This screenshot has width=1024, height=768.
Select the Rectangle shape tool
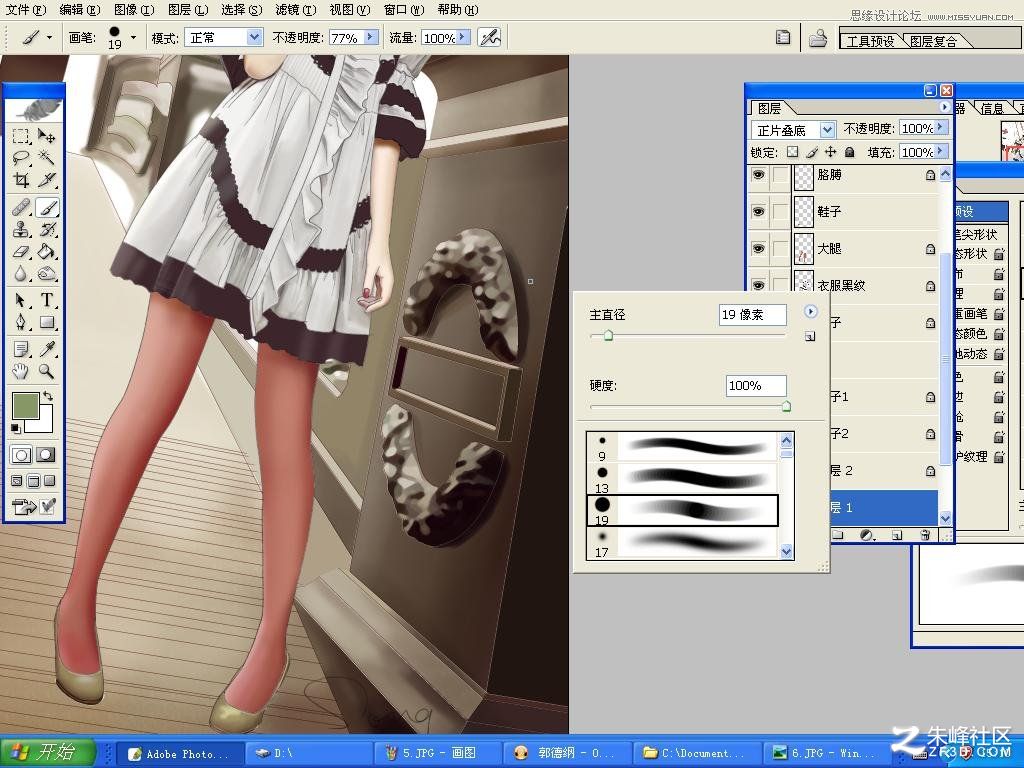pyautogui.click(x=46, y=321)
